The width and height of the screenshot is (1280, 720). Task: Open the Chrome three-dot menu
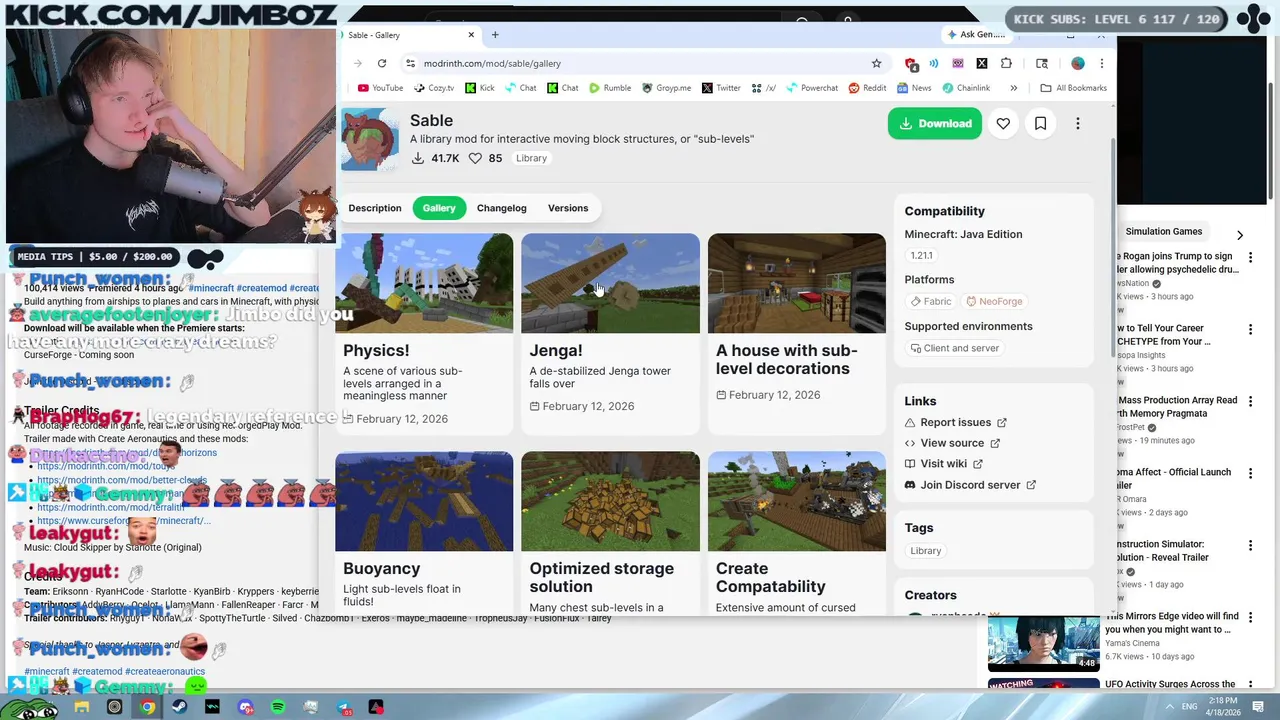click(1101, 63)
